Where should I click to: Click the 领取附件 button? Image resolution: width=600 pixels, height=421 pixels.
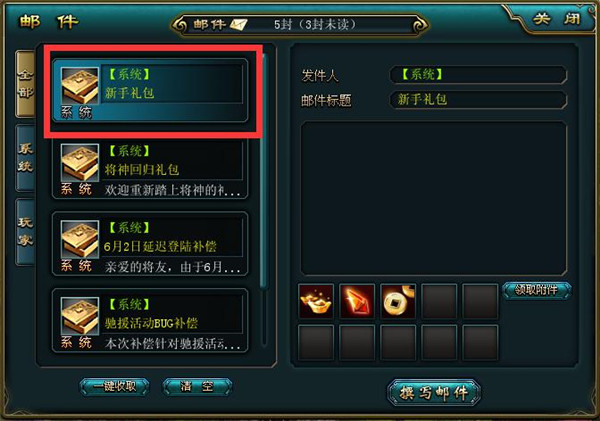[x=537, y=290]
